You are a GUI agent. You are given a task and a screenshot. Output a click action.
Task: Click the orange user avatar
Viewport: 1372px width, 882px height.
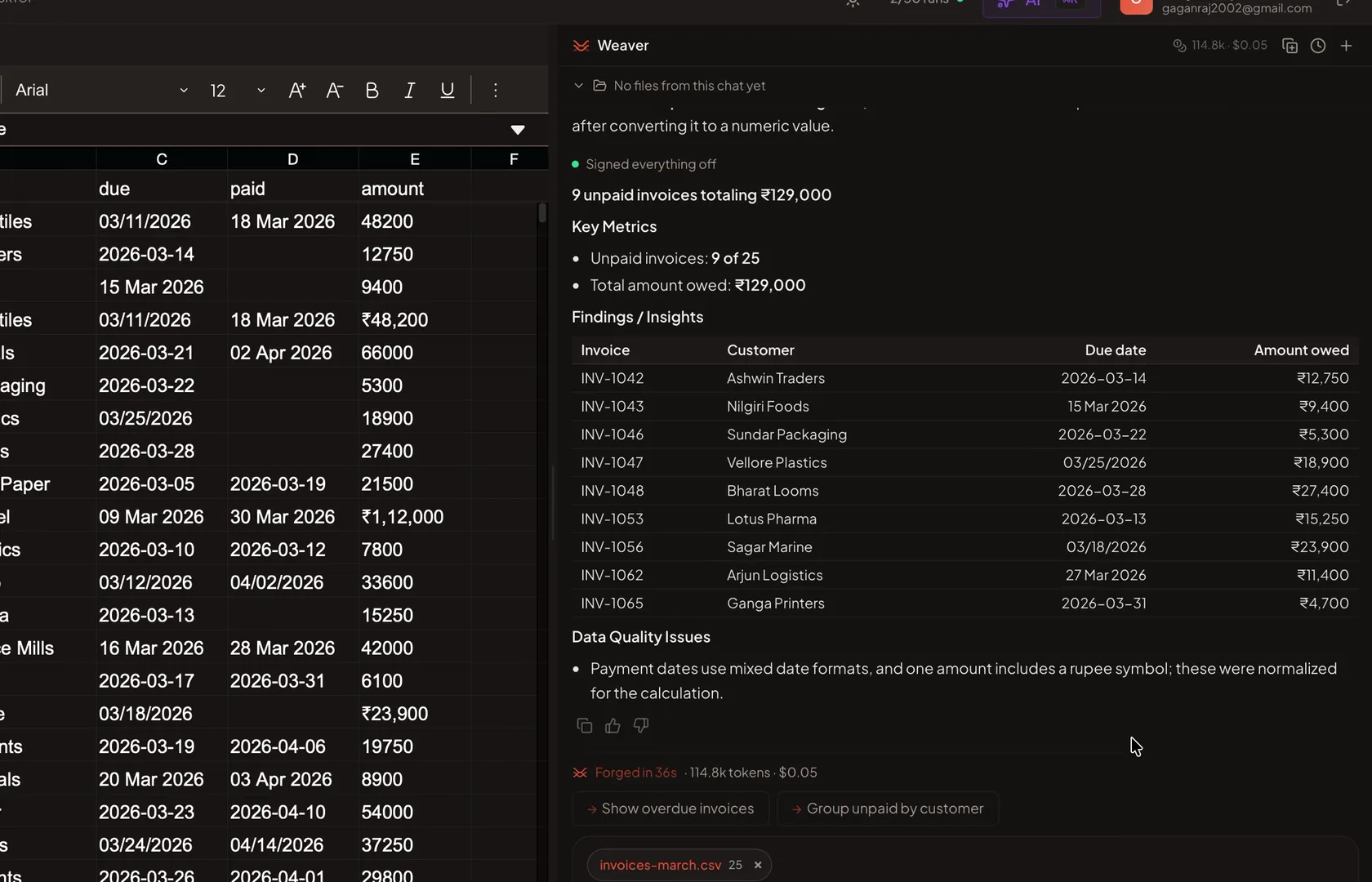(x=1136, y=5)
